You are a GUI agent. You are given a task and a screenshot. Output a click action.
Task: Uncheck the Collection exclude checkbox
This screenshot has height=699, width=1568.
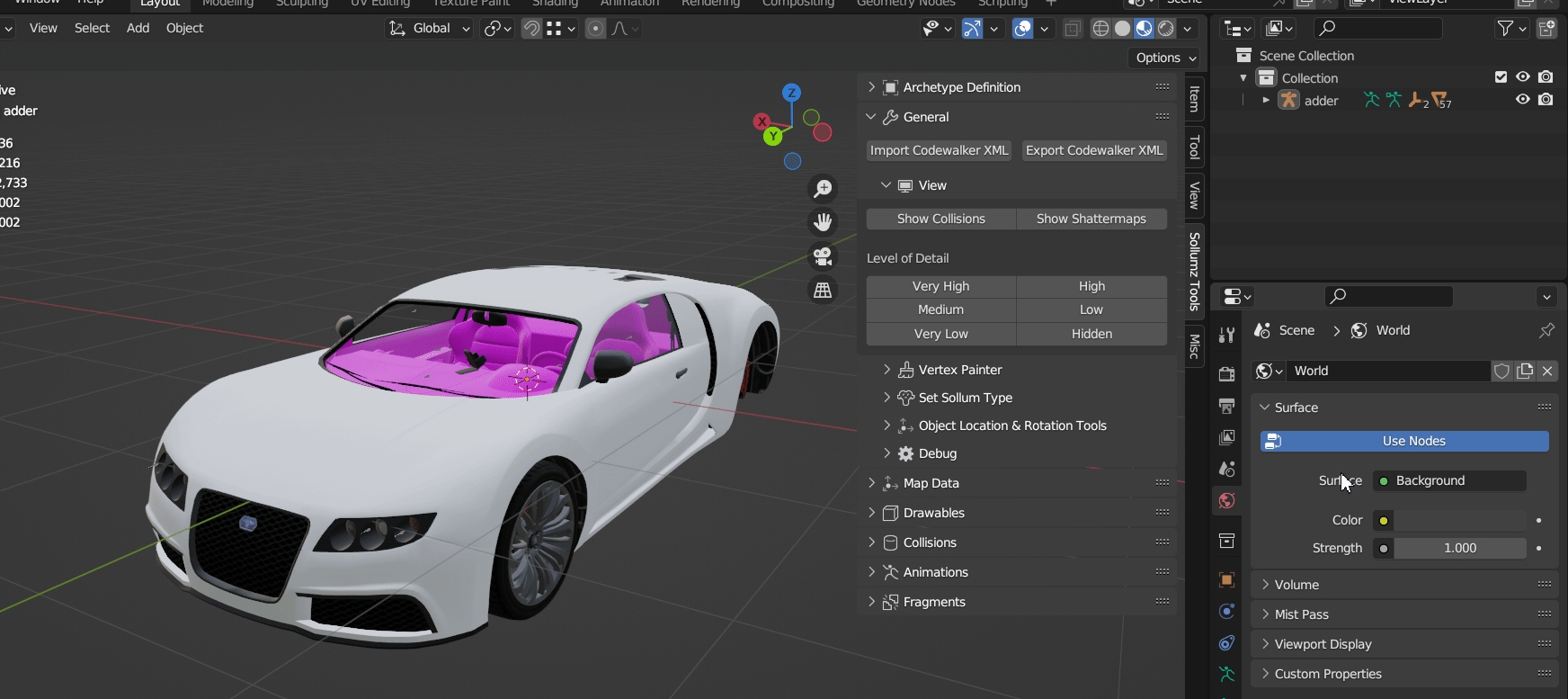(1501, 77)
